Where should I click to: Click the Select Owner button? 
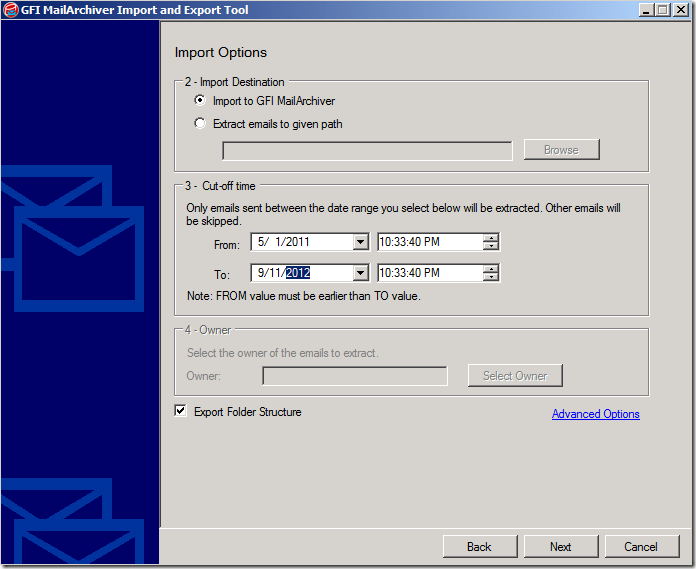pos(515,375)
